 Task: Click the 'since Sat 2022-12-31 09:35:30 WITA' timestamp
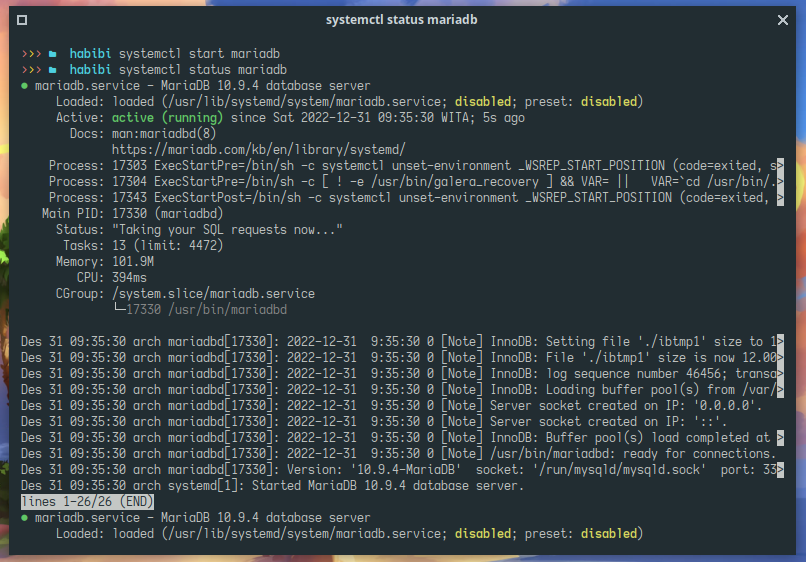click(x=350, y=118)
